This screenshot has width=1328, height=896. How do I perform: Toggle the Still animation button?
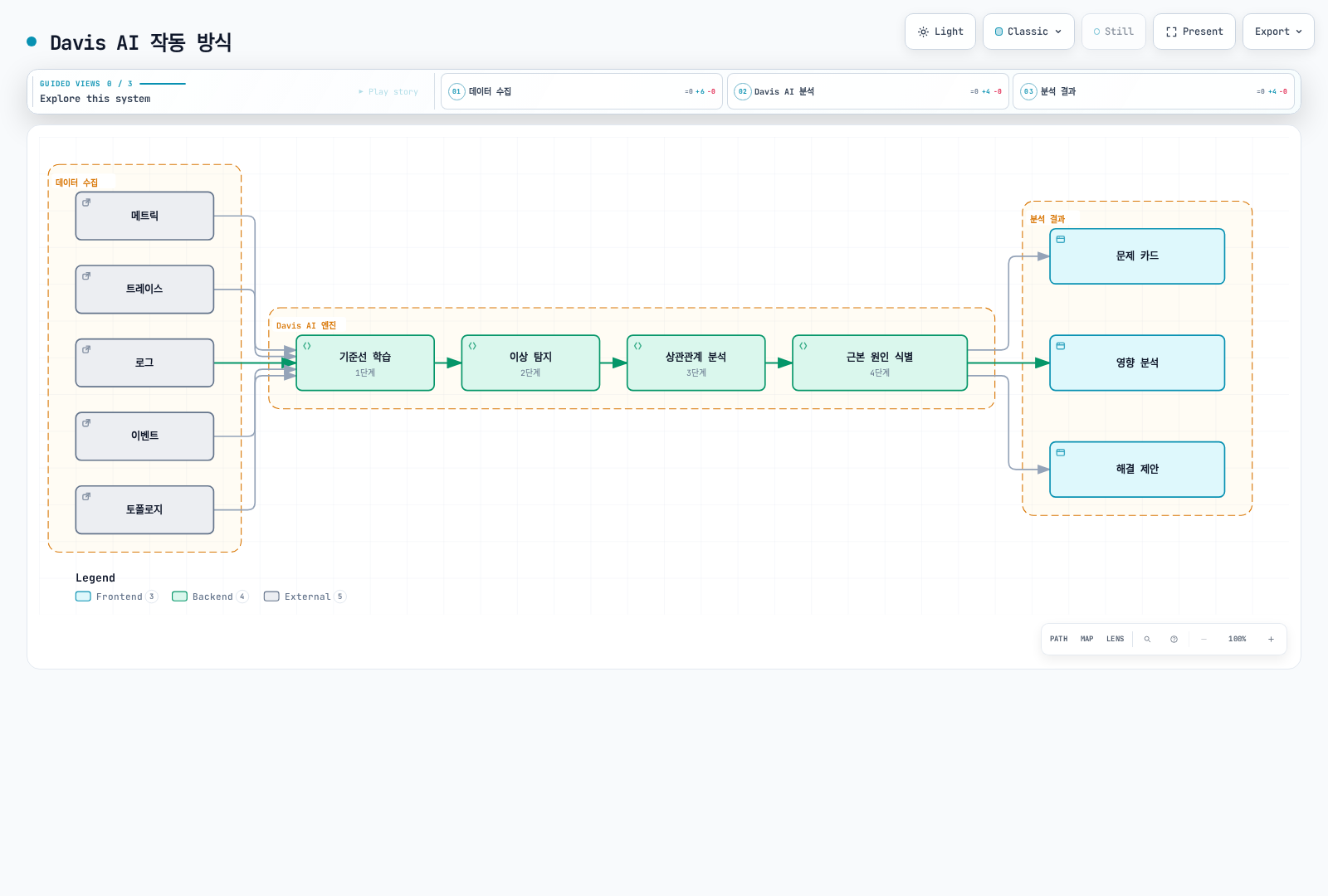[1113, 32]
